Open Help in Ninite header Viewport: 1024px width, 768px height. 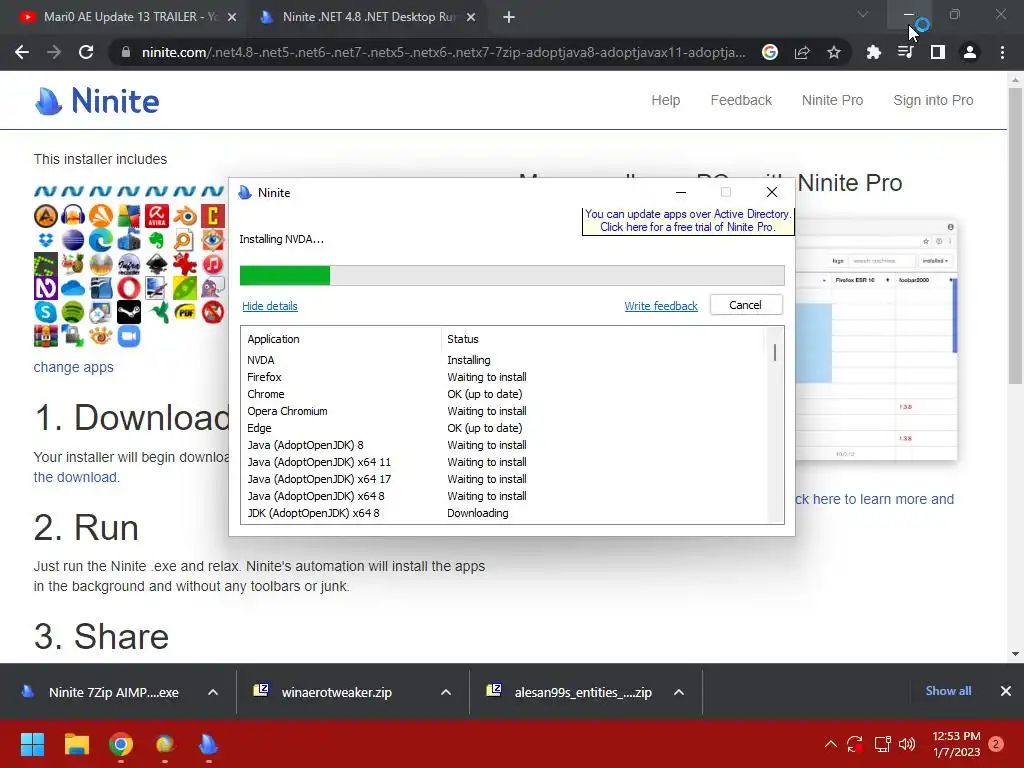(665, 100)
